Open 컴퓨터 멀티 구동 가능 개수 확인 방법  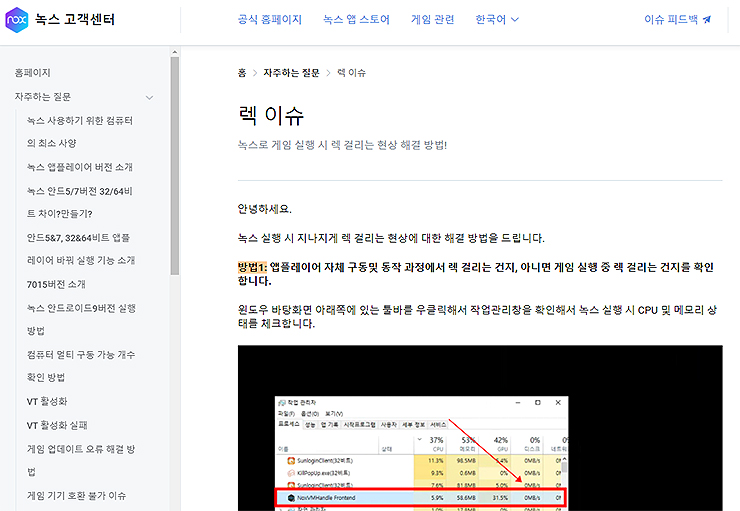(x=81, y=366)
